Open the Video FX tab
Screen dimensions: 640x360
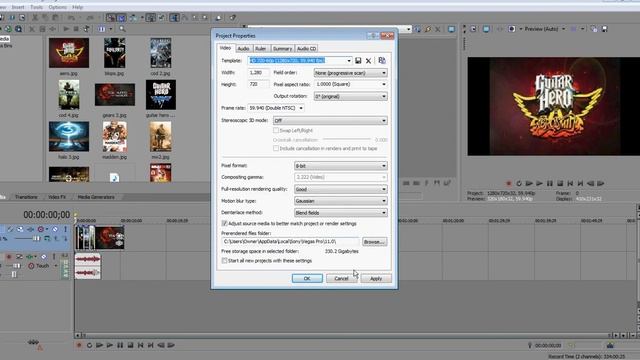(57, 197)
